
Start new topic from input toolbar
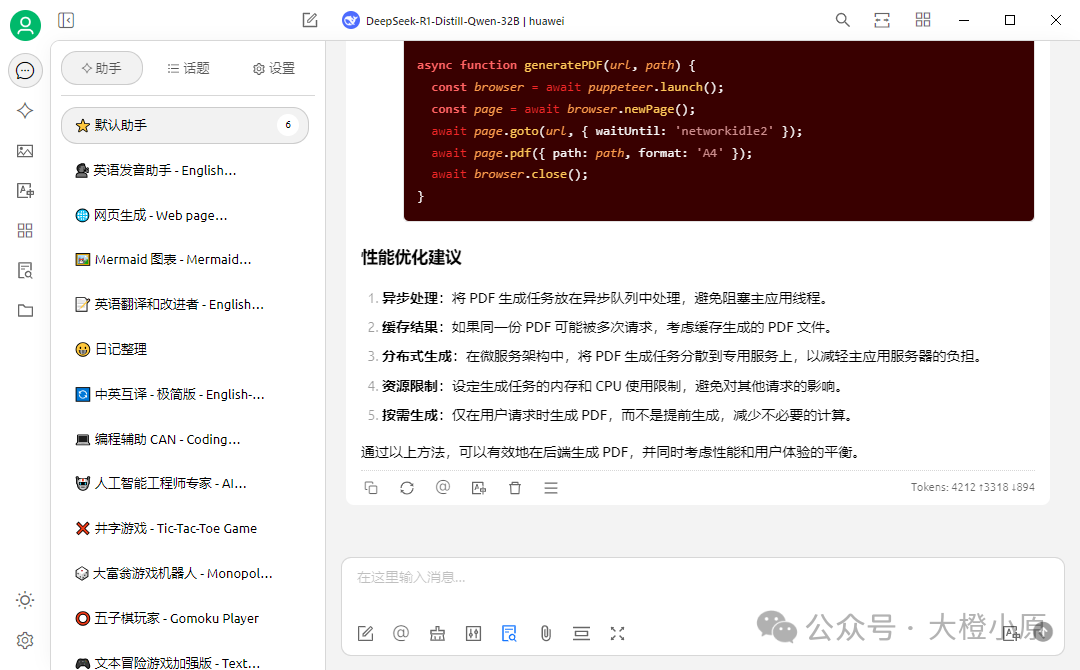(x=366, y=634)
